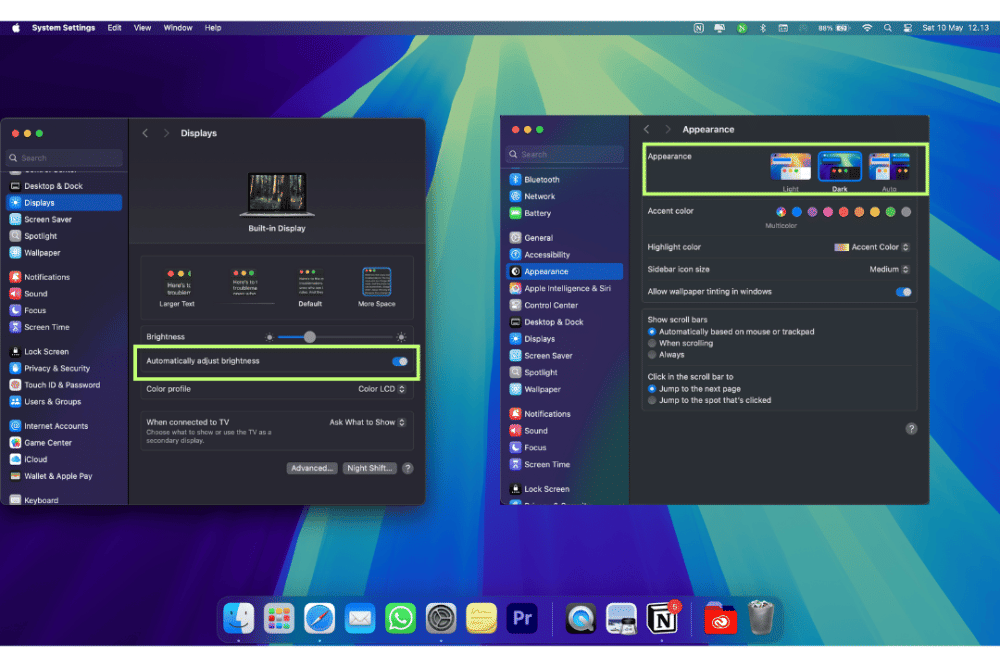Open the Color LCD color profile dropdown
This screenshot has height=667, width=1000.
(x=382, y=389)
